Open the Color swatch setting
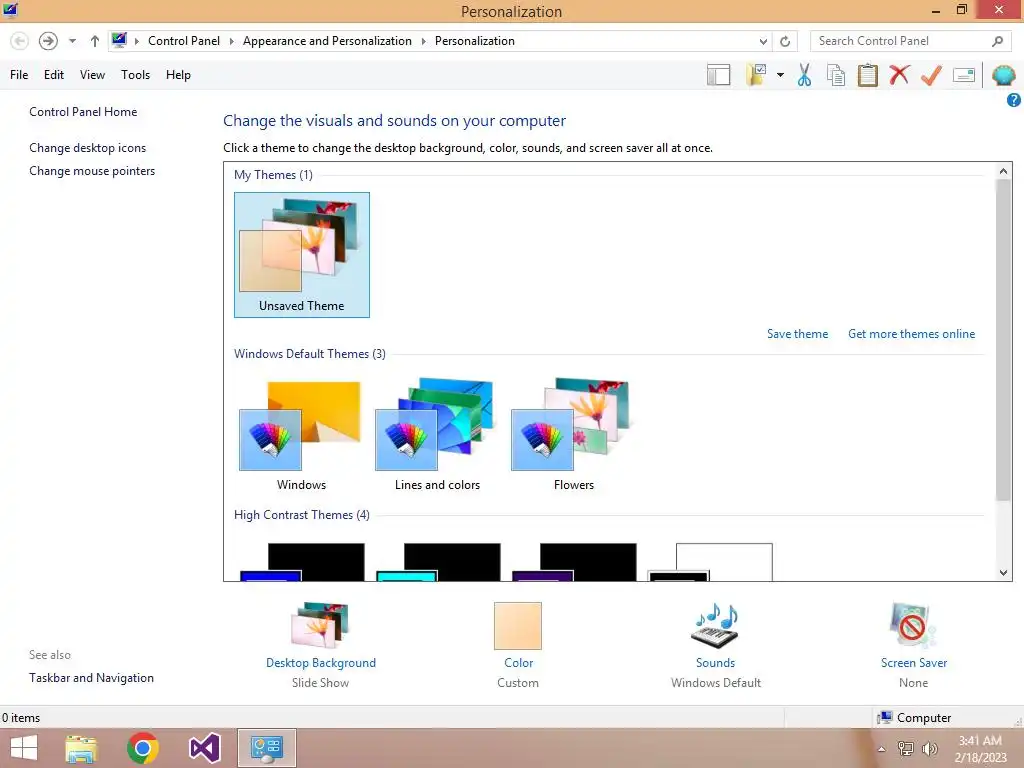This screenshot has height=768, width=1024. pos(518,626)
